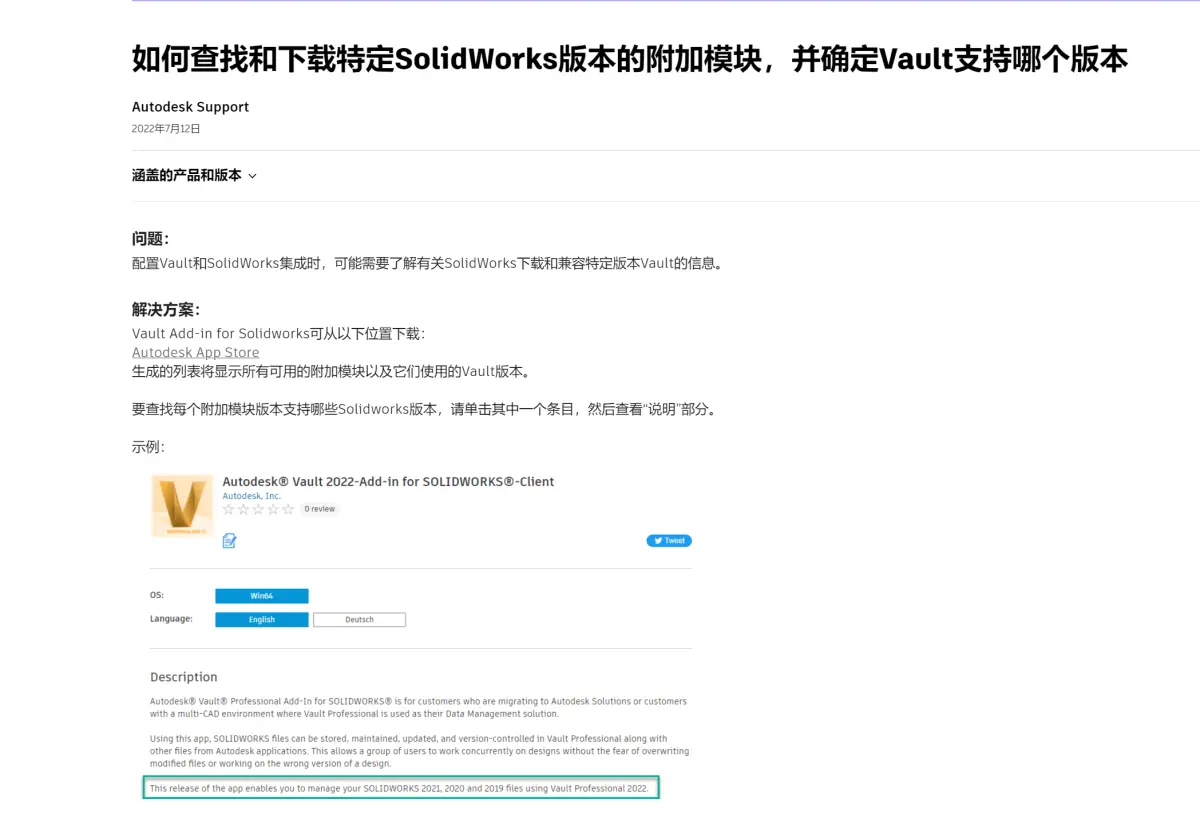Click the Tweet button in the example screenshot
This screenshot has height=823, width=1200.
669,541
